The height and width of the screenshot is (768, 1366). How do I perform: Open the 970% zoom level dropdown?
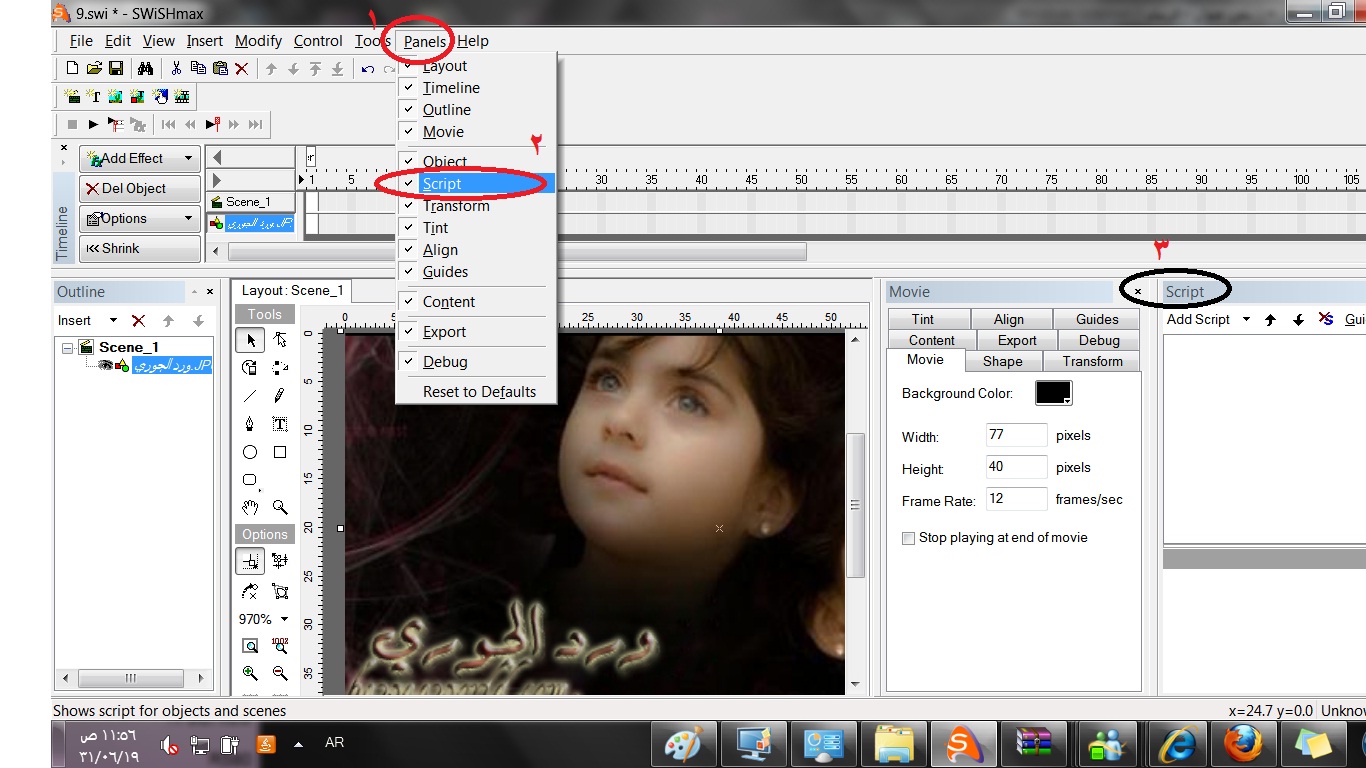coord(264,619)
